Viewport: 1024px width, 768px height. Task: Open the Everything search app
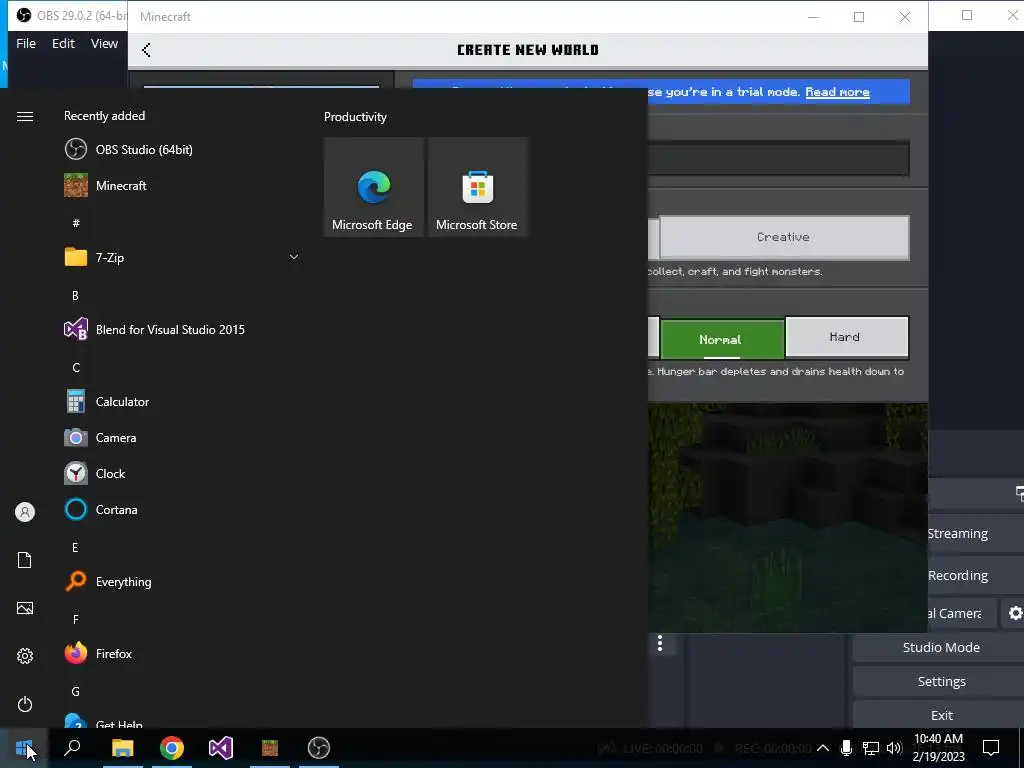[183, 581]
